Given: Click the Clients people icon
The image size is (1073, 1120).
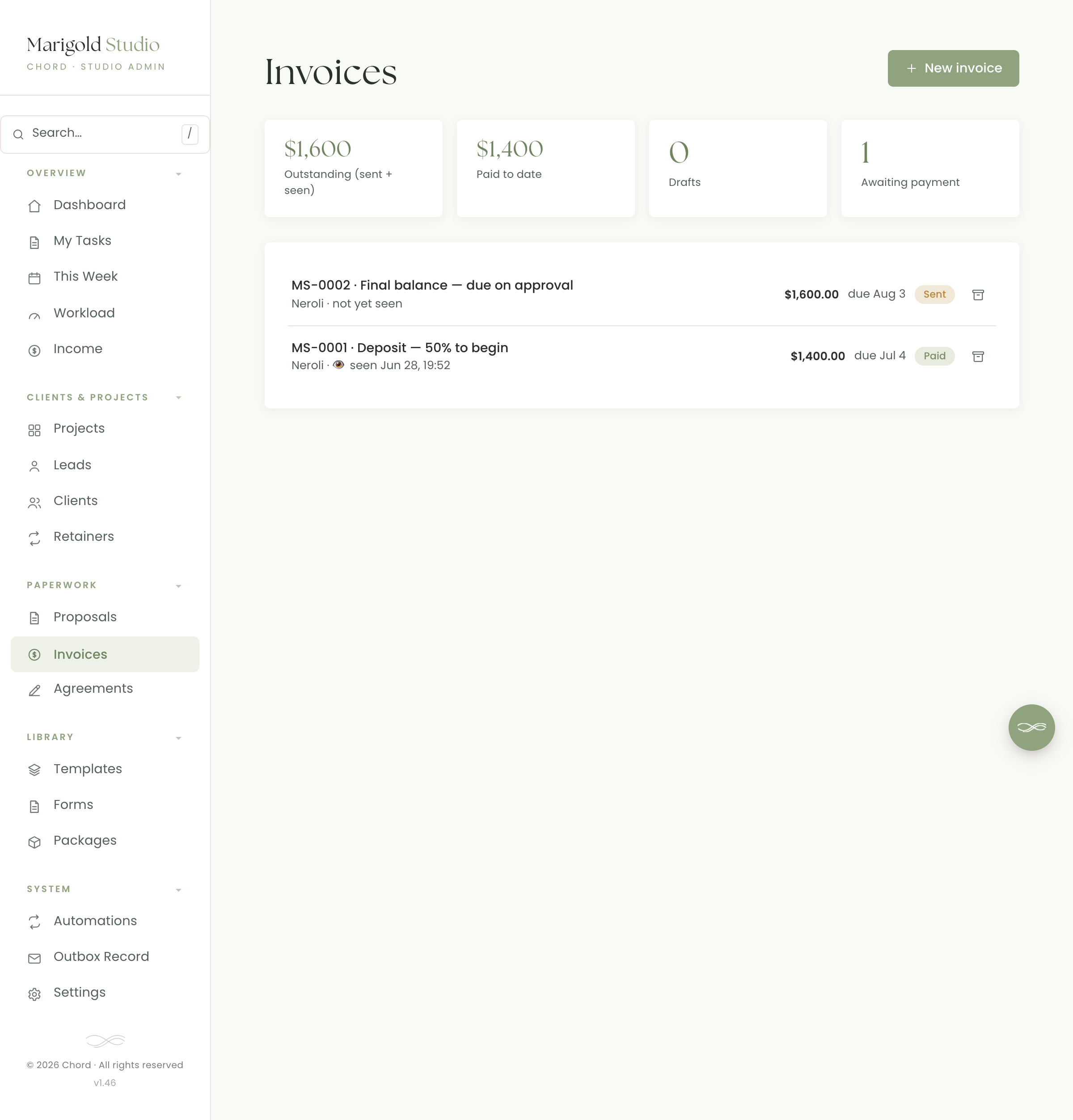Looking at the screenshot, I should [34, 502].
